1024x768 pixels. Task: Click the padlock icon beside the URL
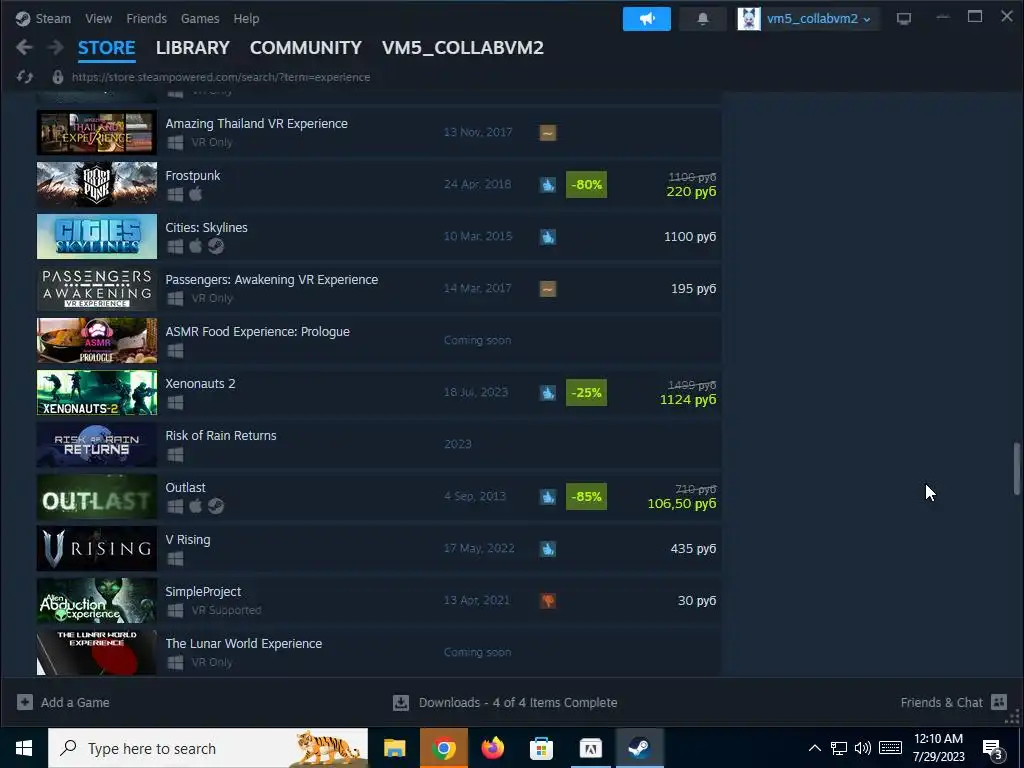(x=57, y=77)
